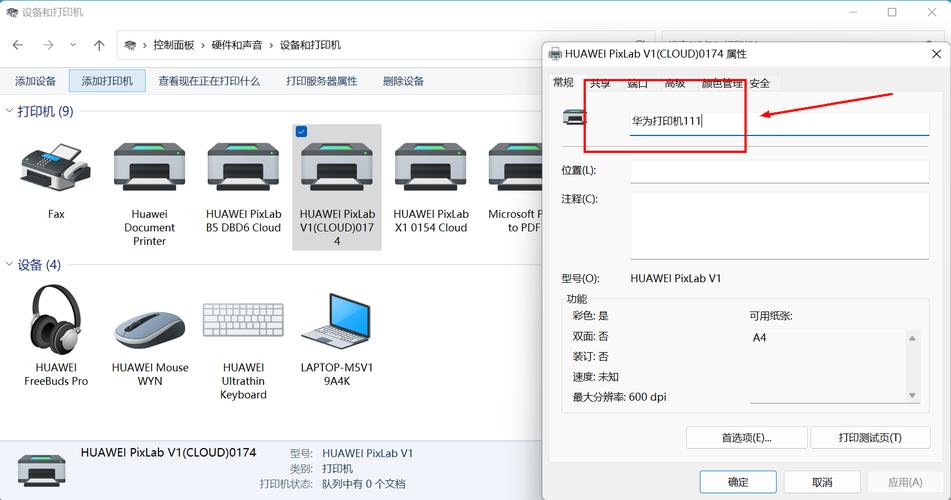This screenshot has height=500, width=951.
Task: Click the printer icon in details pane
Action: point(41,470)
